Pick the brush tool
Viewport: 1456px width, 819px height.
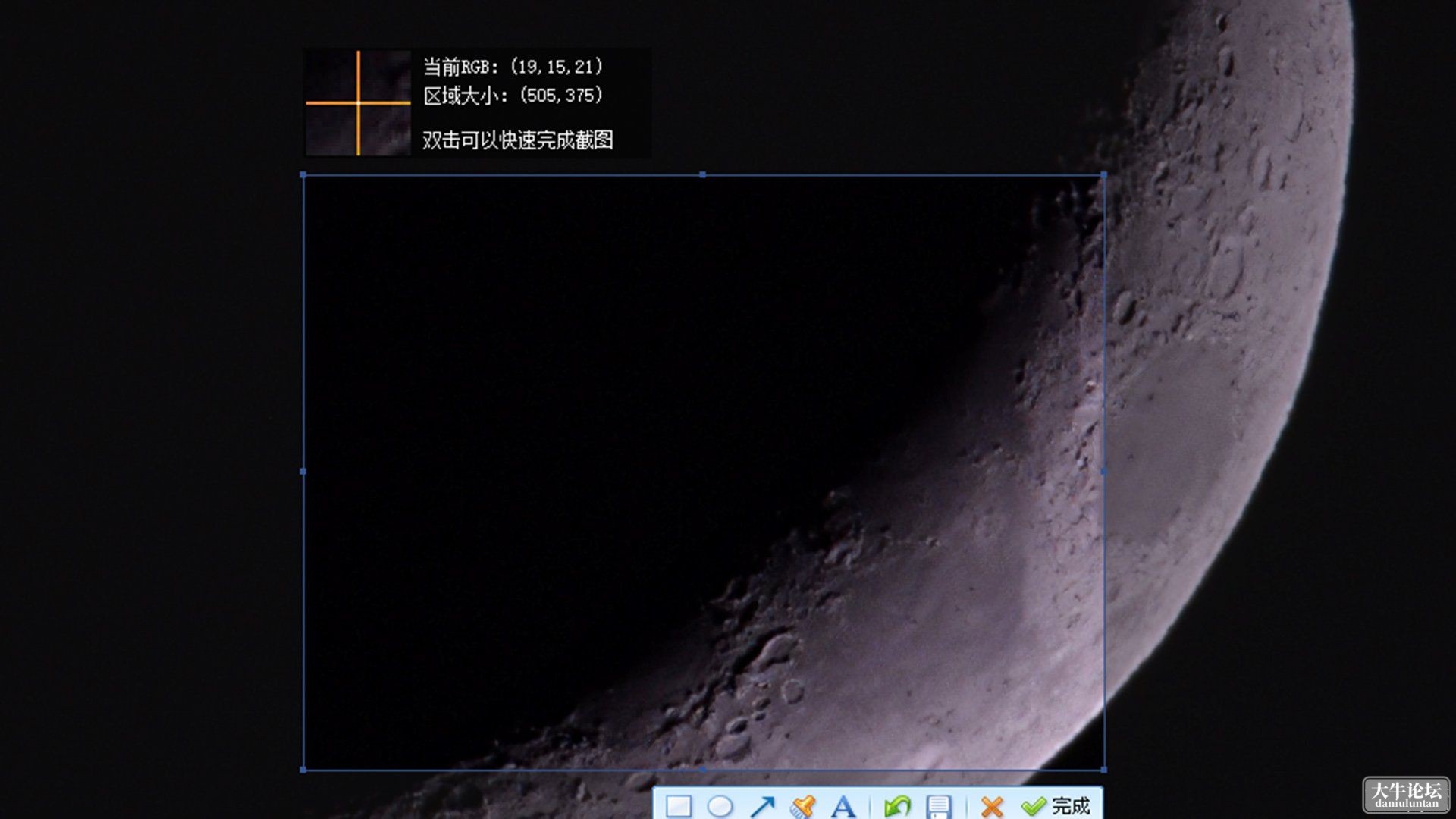click(x=802, y=805)
